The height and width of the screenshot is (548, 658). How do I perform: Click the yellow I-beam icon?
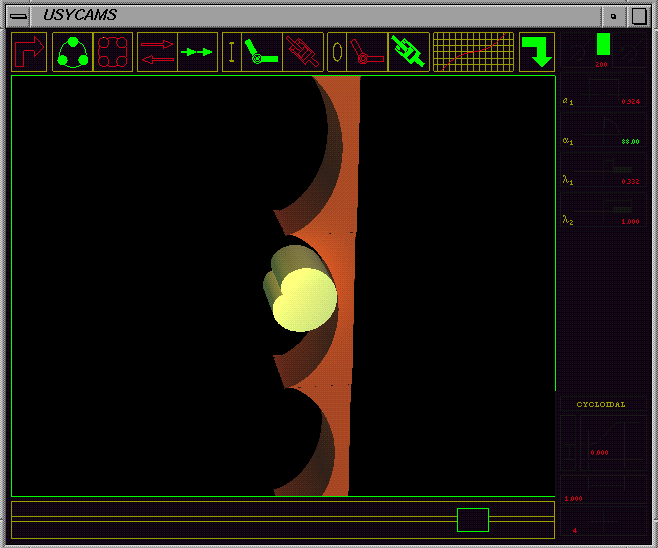pos(232,52)
